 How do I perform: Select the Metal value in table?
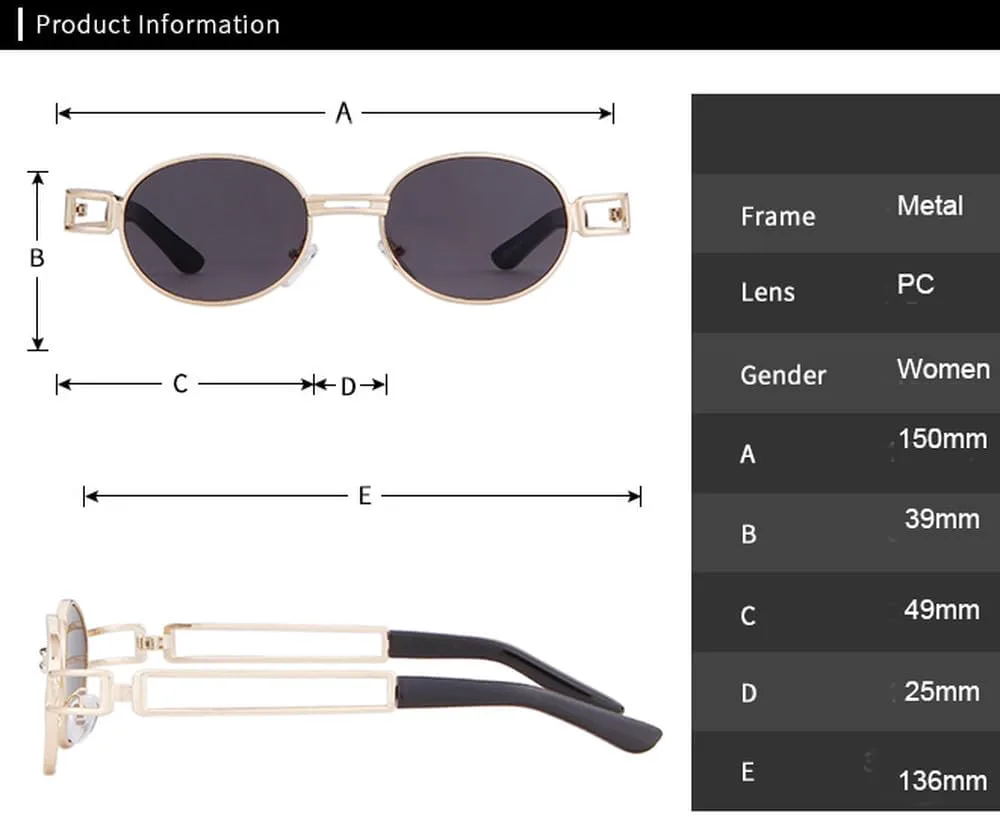pos(930,205)
